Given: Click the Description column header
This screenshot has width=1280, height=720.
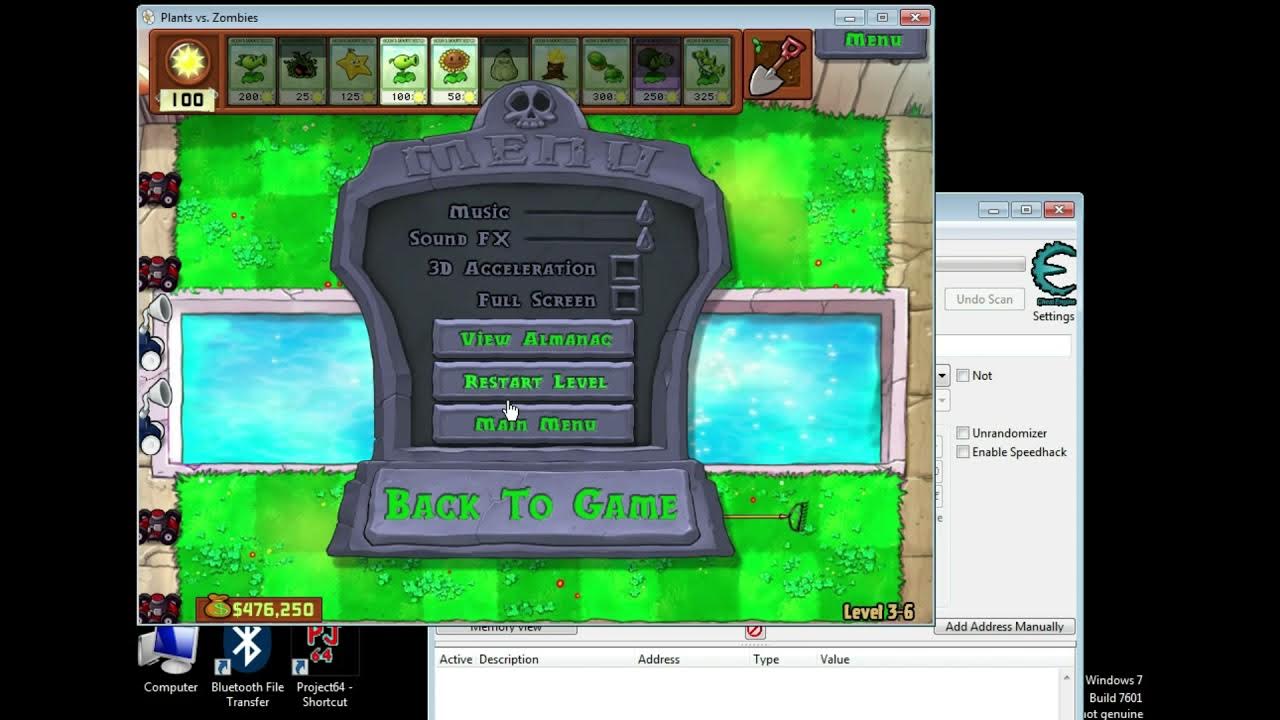Looking at the screenshot, I should [x=508, y=659].
